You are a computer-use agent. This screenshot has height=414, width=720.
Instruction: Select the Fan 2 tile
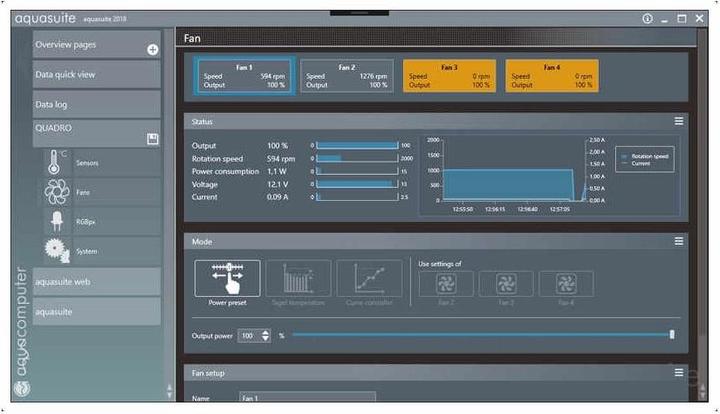(x=347, y=76)
